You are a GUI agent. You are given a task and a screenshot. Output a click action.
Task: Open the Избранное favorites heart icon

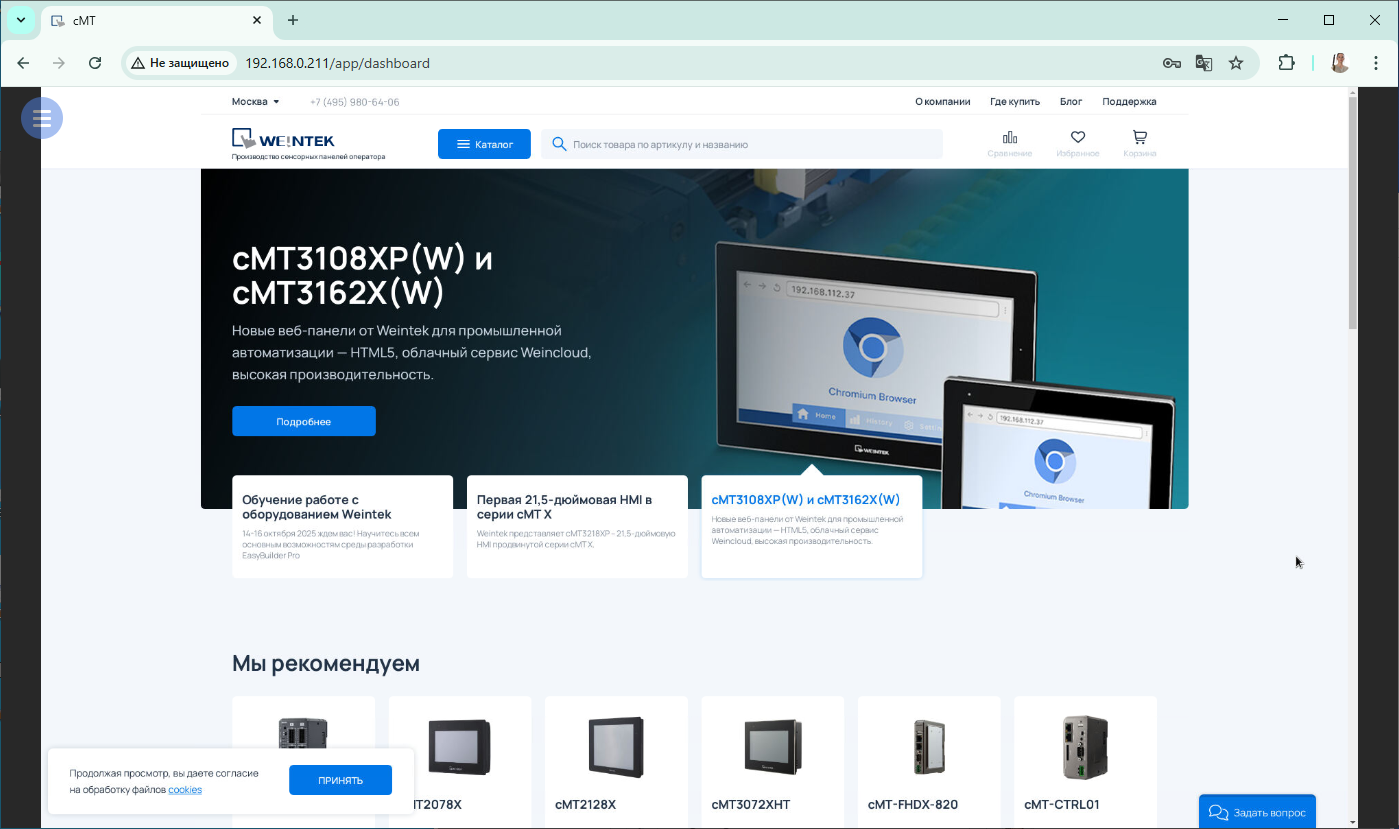(x=1077, y=143)
